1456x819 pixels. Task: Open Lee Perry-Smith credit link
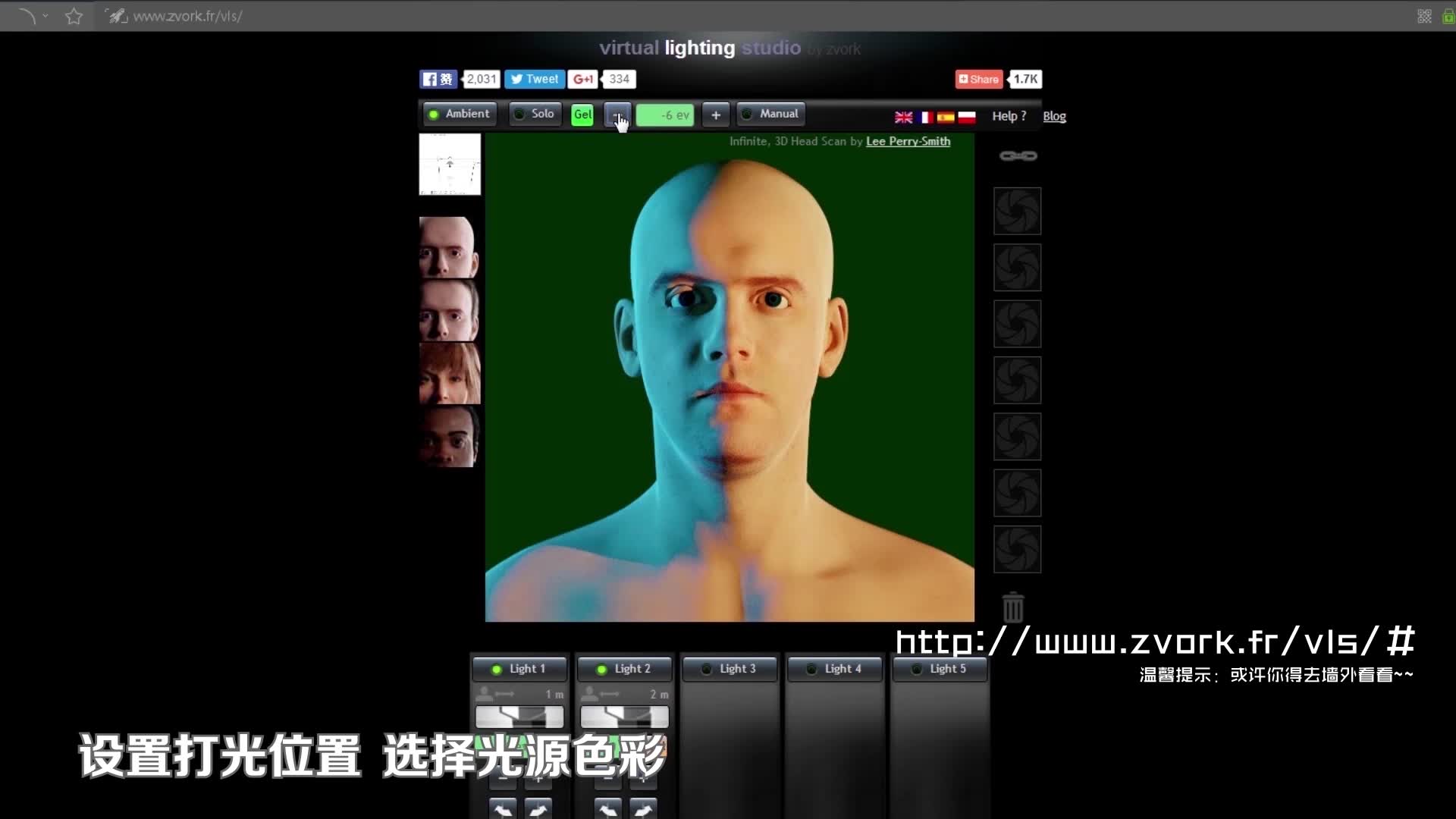908,141
